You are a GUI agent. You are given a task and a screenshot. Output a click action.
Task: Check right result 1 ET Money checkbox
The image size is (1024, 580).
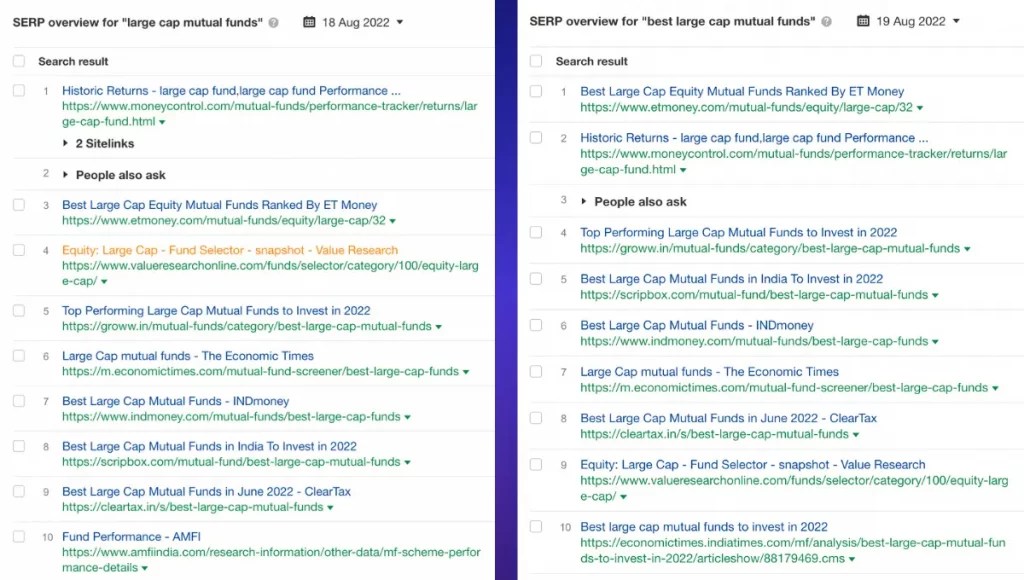pos(536,91)
